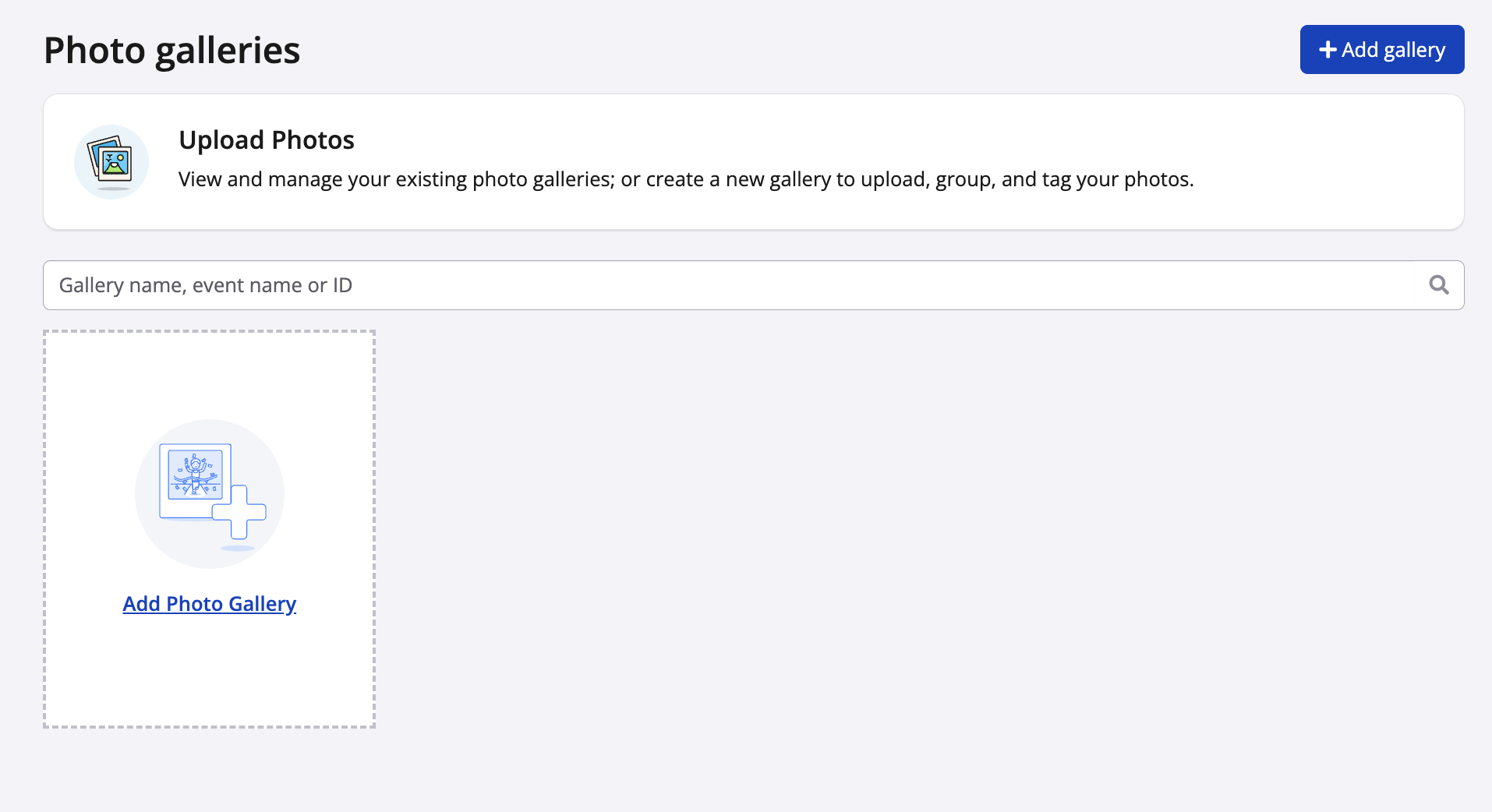Click the bottom area of the dashed card
Viewport: 1492px width, 812px height.
click(210, 686)
